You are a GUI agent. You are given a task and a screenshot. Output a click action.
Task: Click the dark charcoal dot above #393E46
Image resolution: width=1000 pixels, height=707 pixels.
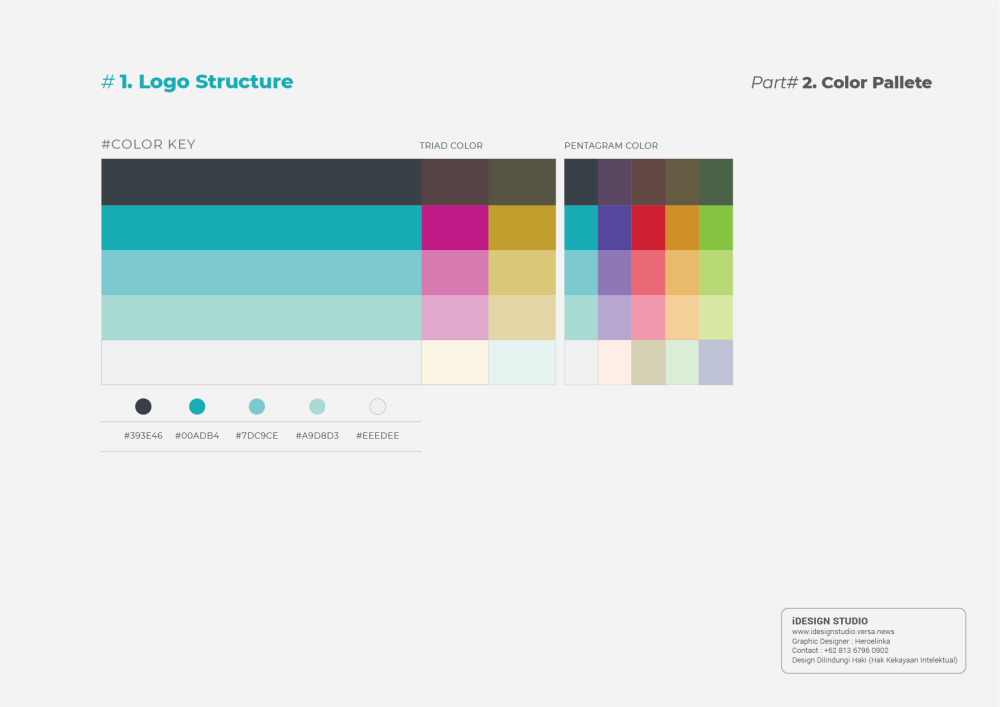pos(143,406)
